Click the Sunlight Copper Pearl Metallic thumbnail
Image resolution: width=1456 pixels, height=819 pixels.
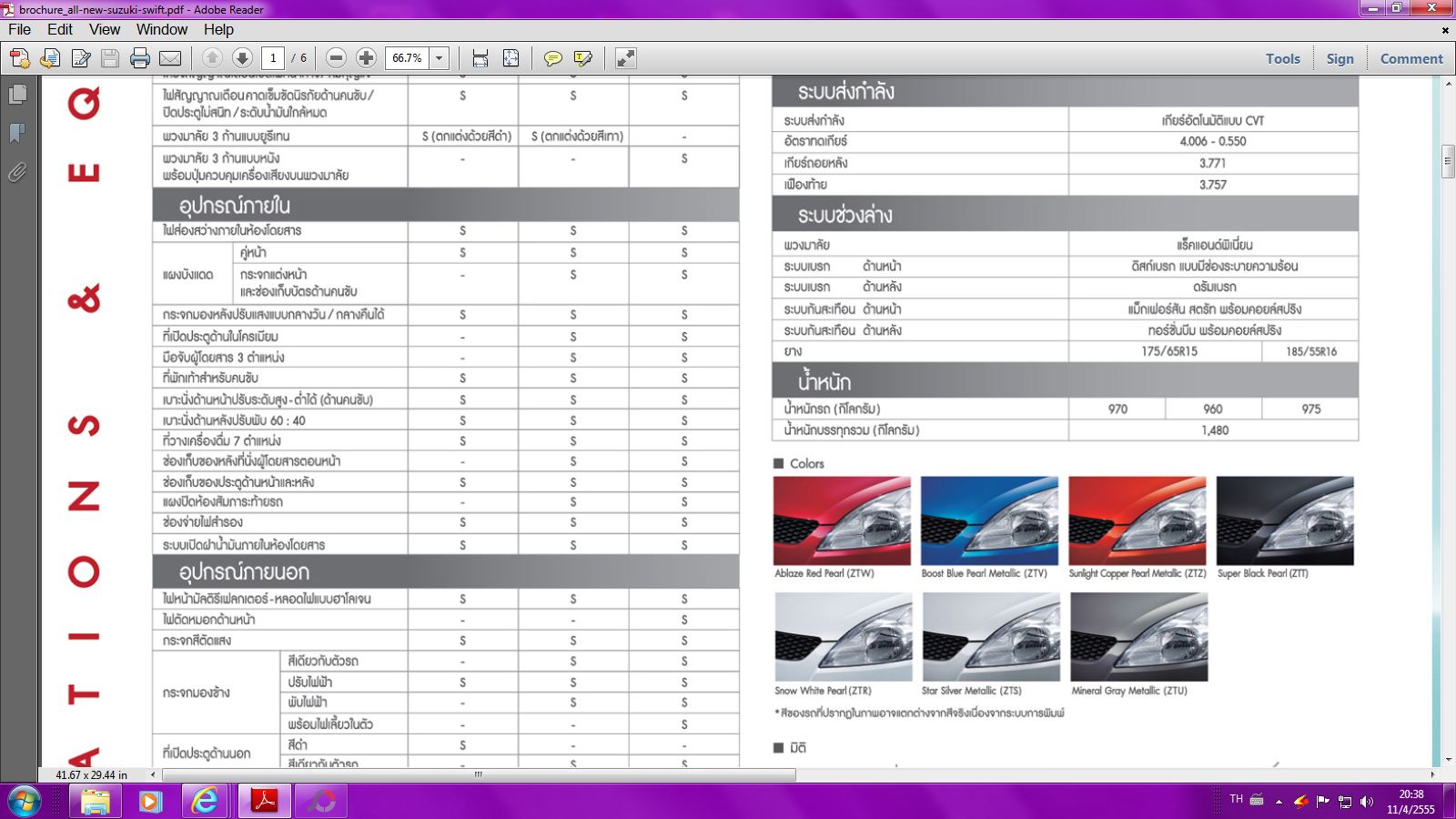click(1137, 521)
